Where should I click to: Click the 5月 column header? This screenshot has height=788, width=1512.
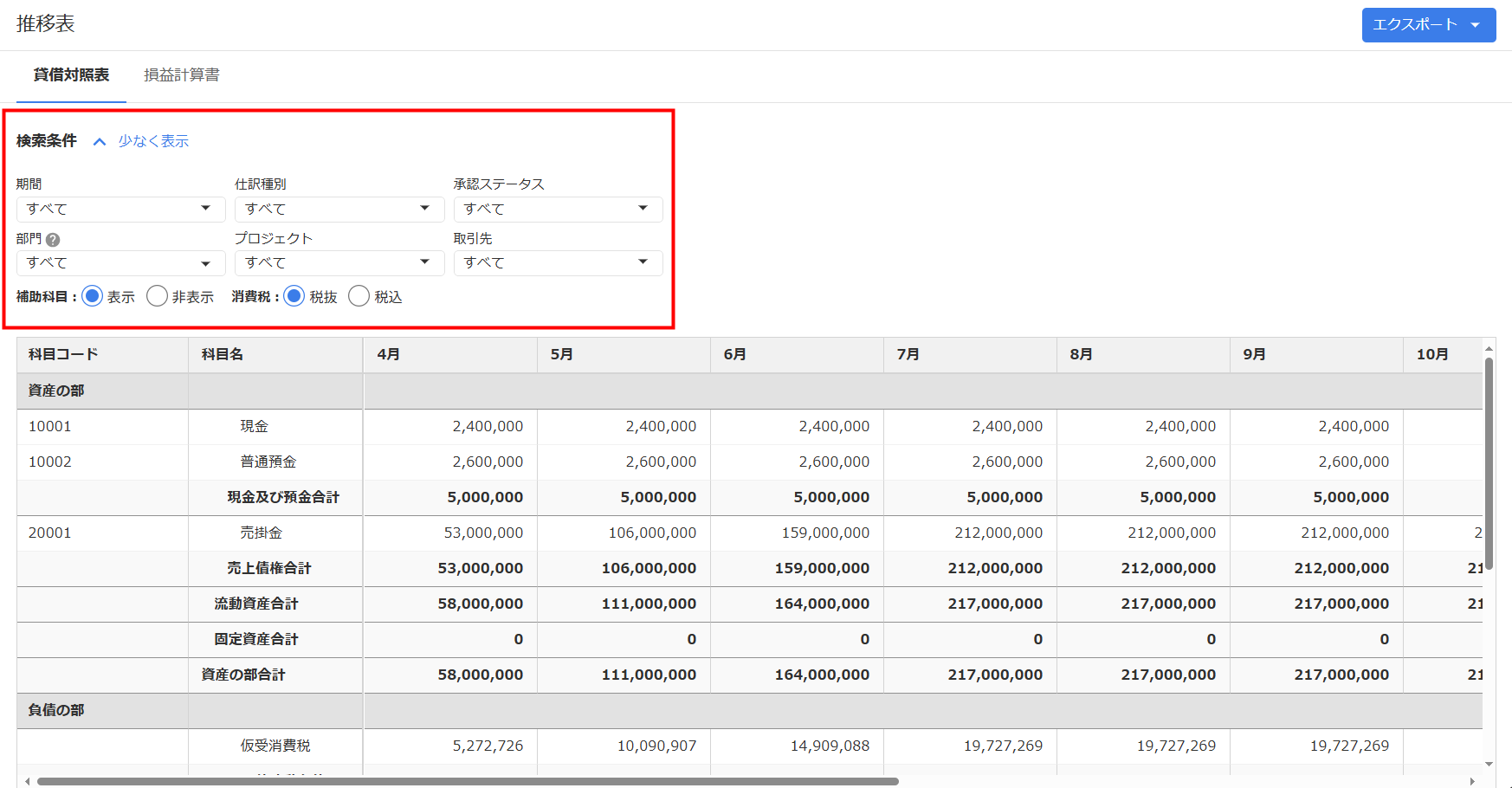pos(624,355)
